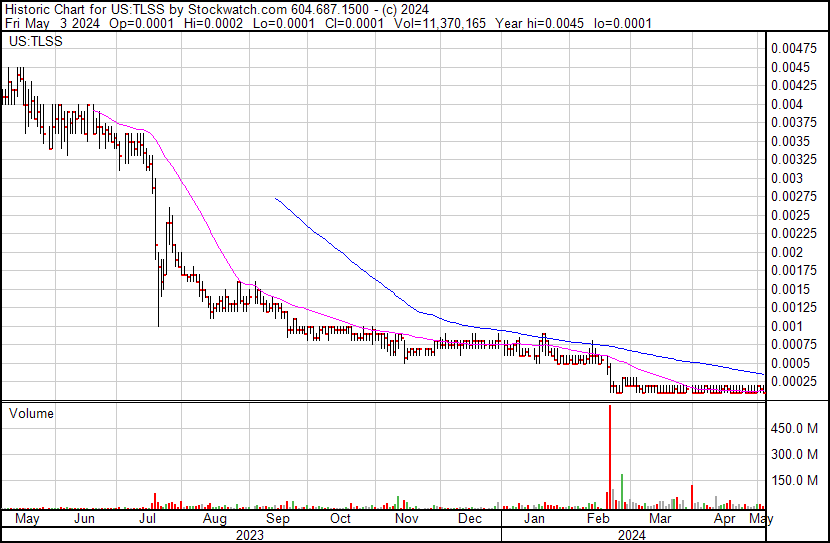Click the tallest red volume spike in February
The image size is (830, 543).
[x=609, y=450]
